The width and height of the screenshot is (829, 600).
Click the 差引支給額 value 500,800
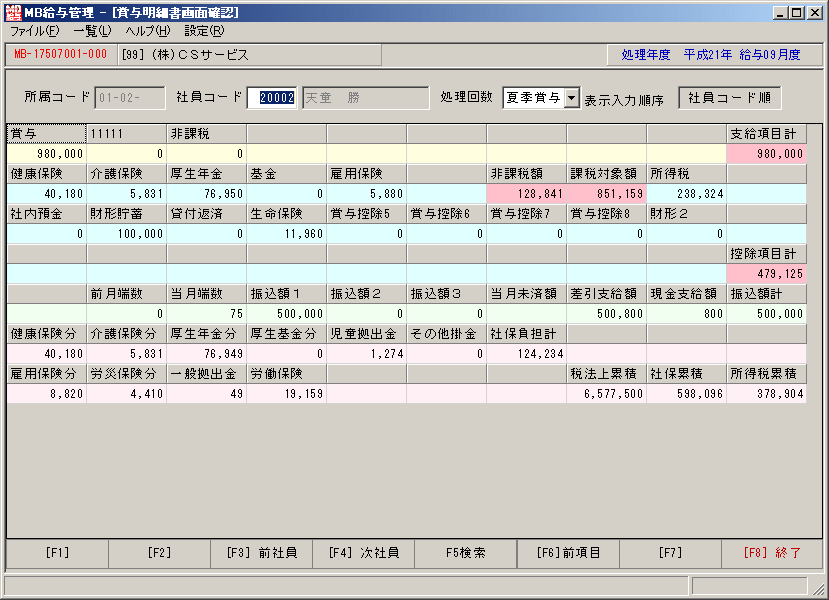tap(606, 314)
